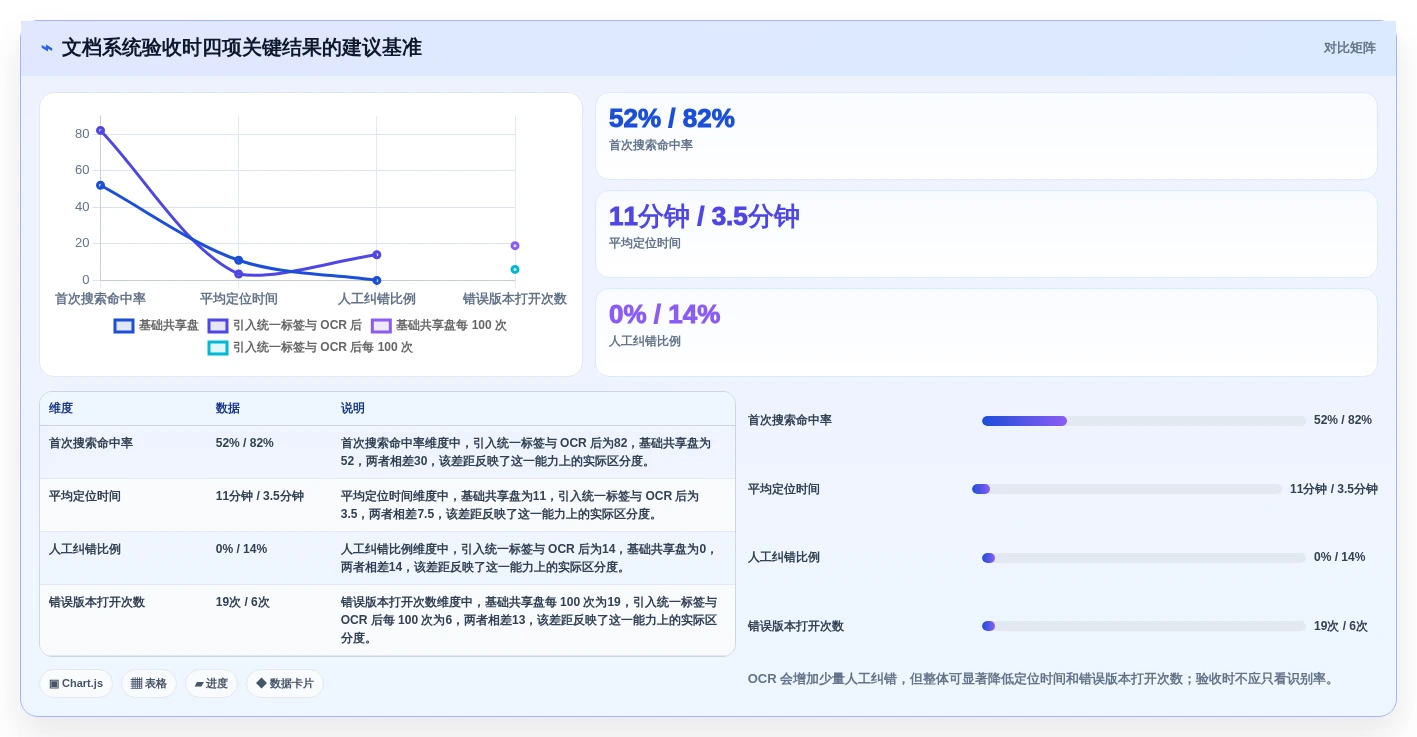
Task: Click the 说明 column header
Action: tap(353, 409)
